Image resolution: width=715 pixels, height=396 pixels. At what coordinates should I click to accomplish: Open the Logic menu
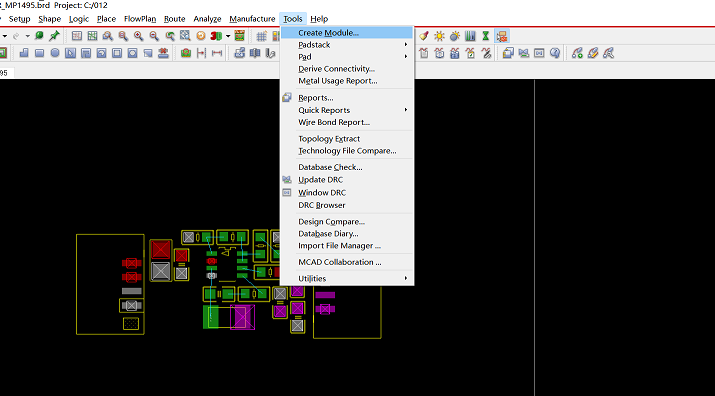tap(79, 19)
